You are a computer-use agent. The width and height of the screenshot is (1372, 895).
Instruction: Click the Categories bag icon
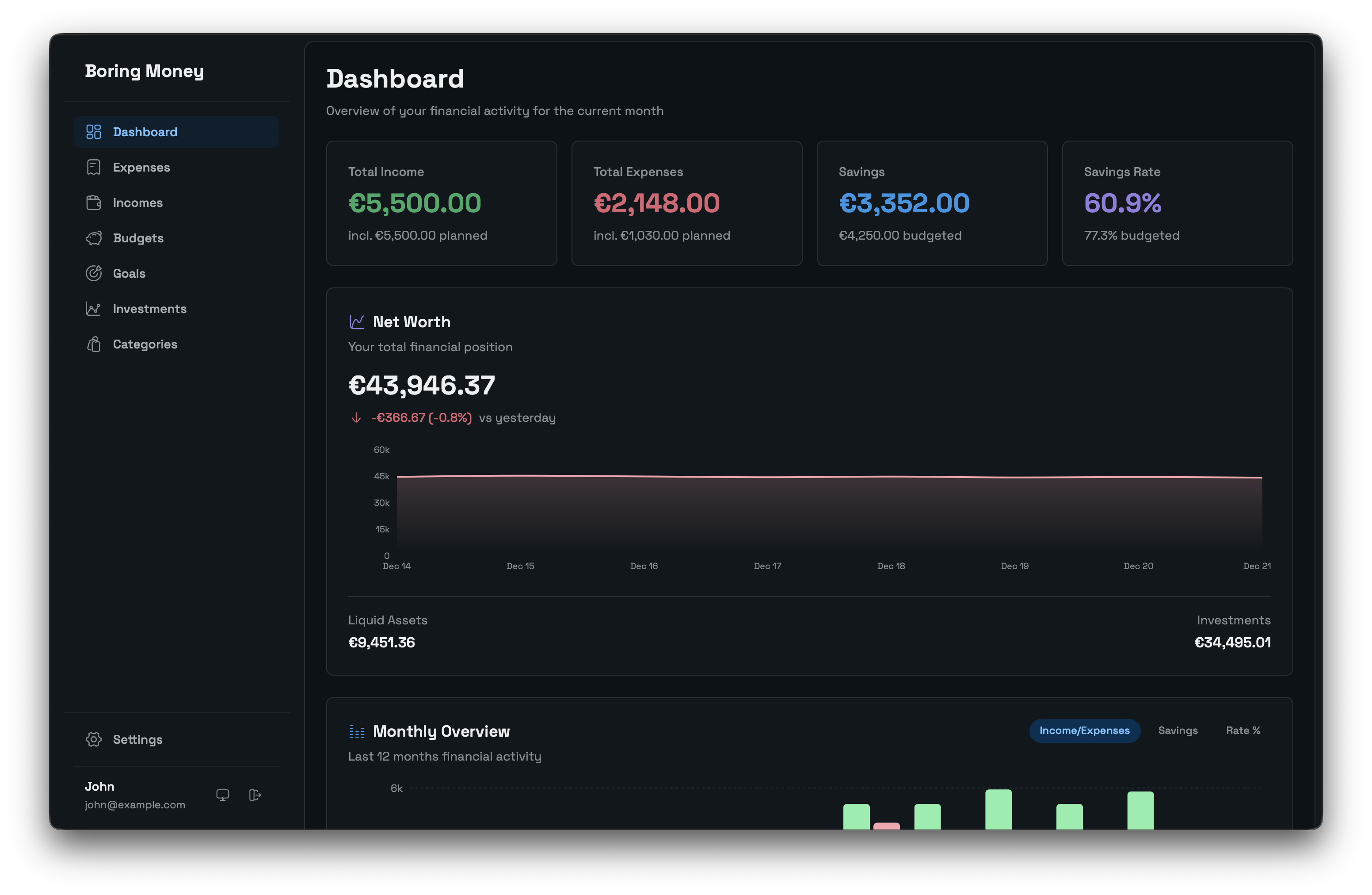pyautogui.click(x=93, y=344)
